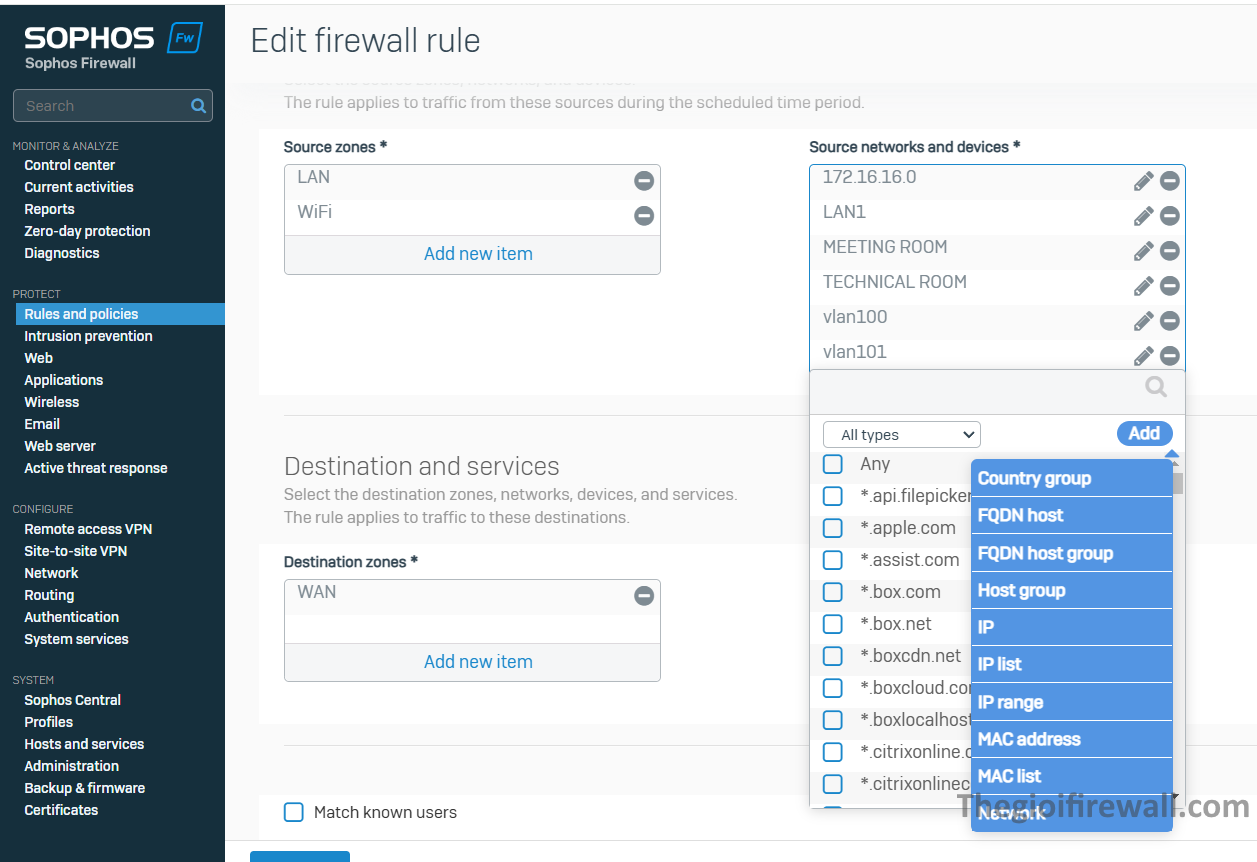This screenshot has height=862, width=1257.
Task: Choose Host group from Add menu
Action: tap(1071, 590)
